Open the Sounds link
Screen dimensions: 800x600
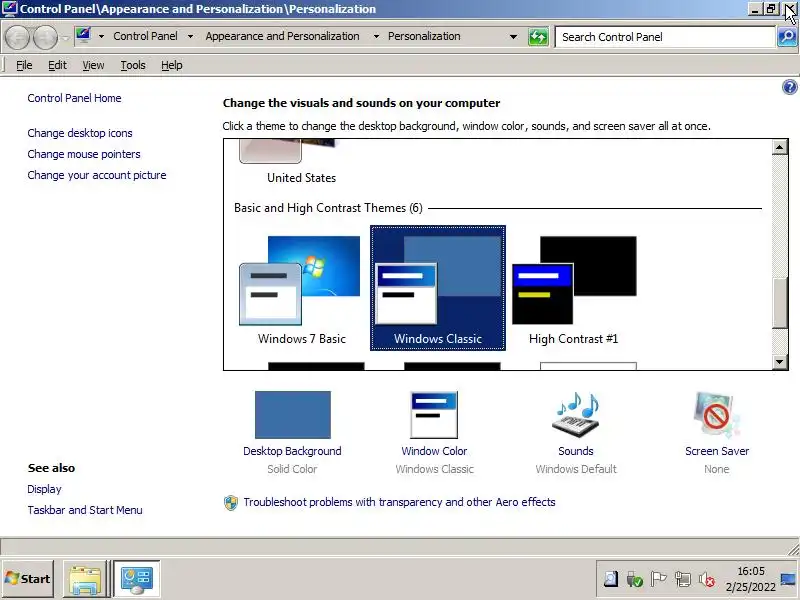tap(576, 451)
